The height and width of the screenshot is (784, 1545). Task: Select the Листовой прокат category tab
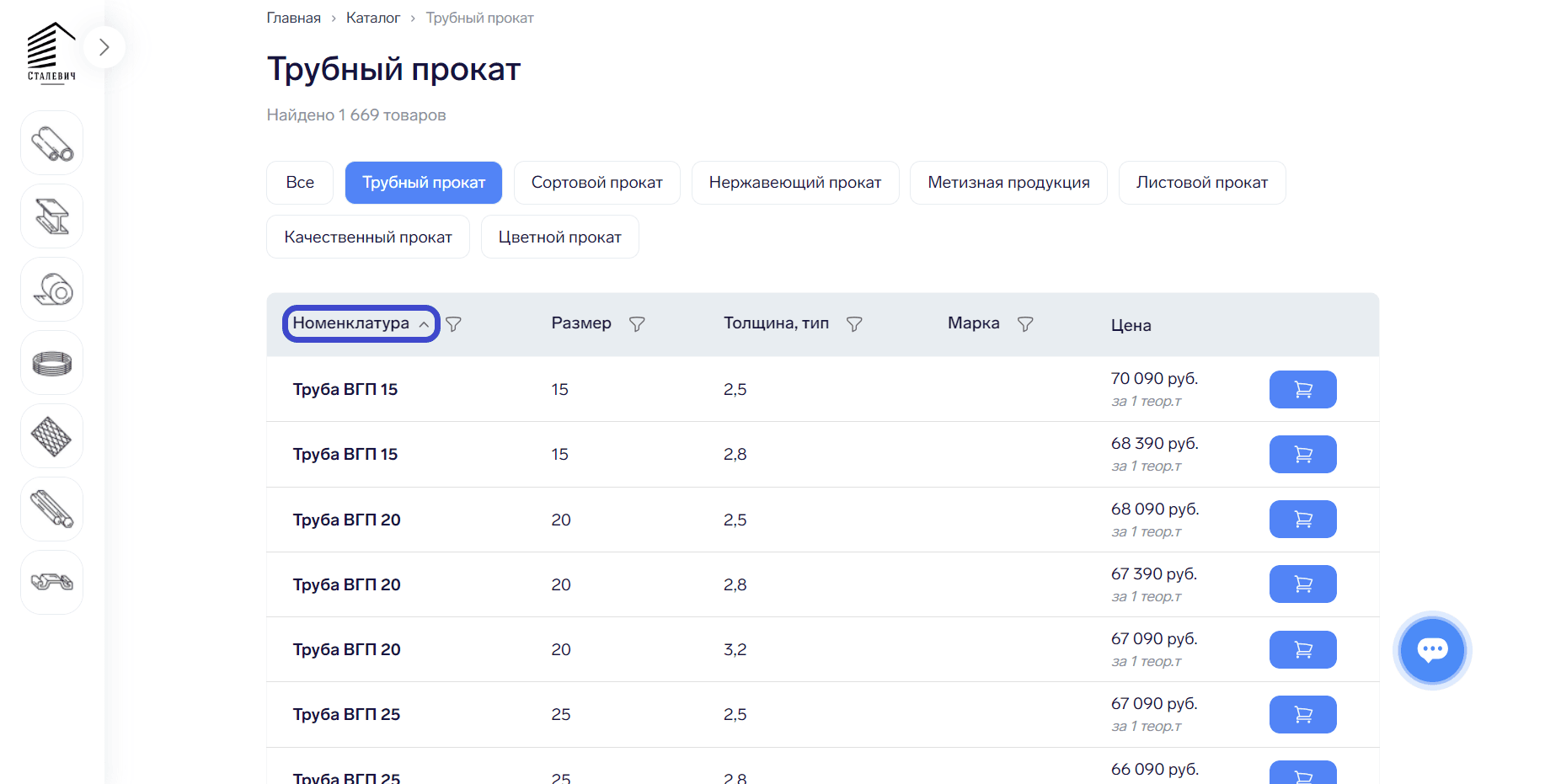[x=1202, y=183]
